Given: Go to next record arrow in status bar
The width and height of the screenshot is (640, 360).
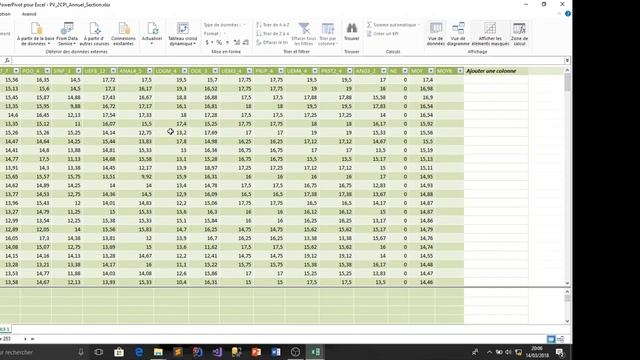Looking at the screenshot, I should pos(25,339).
